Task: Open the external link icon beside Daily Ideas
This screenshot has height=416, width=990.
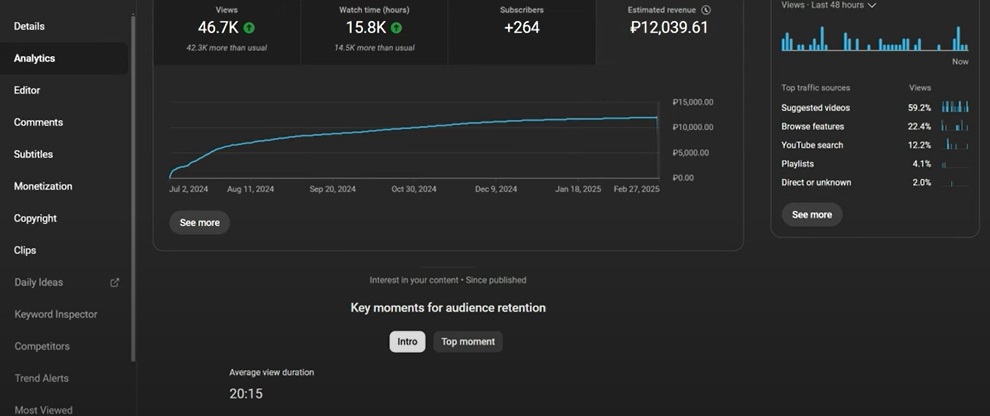Action: 114,283
